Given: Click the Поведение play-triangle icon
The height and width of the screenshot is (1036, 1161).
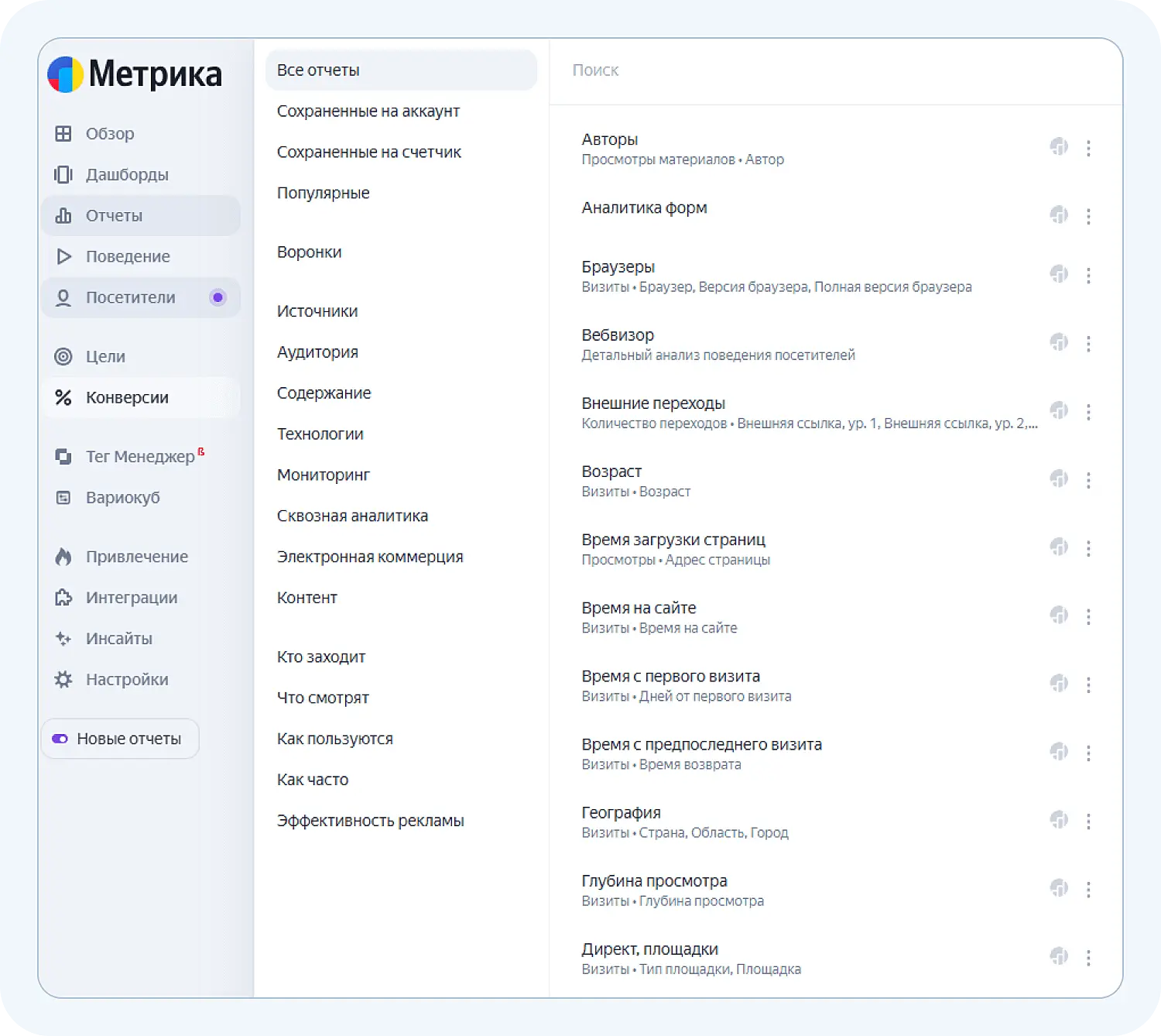Looking at the screenshot, I should [63, 256].
